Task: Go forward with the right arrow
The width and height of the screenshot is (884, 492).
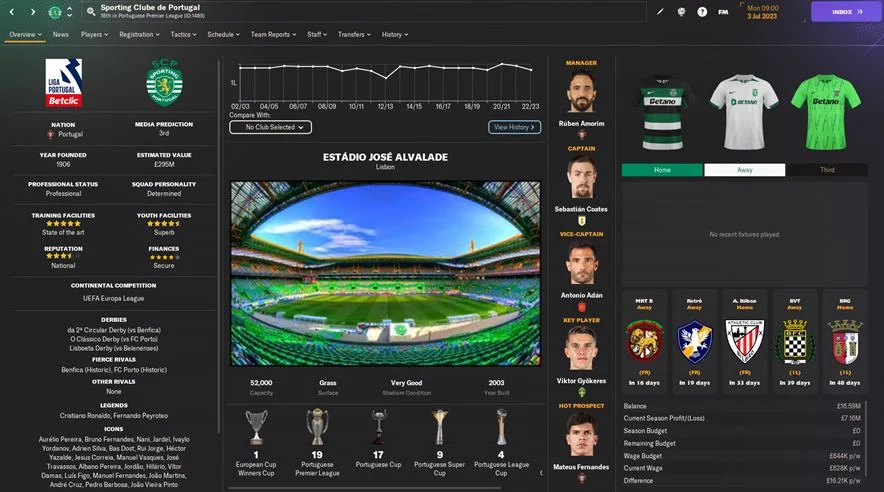Action: pyautogui.click(x=33, y=12)
